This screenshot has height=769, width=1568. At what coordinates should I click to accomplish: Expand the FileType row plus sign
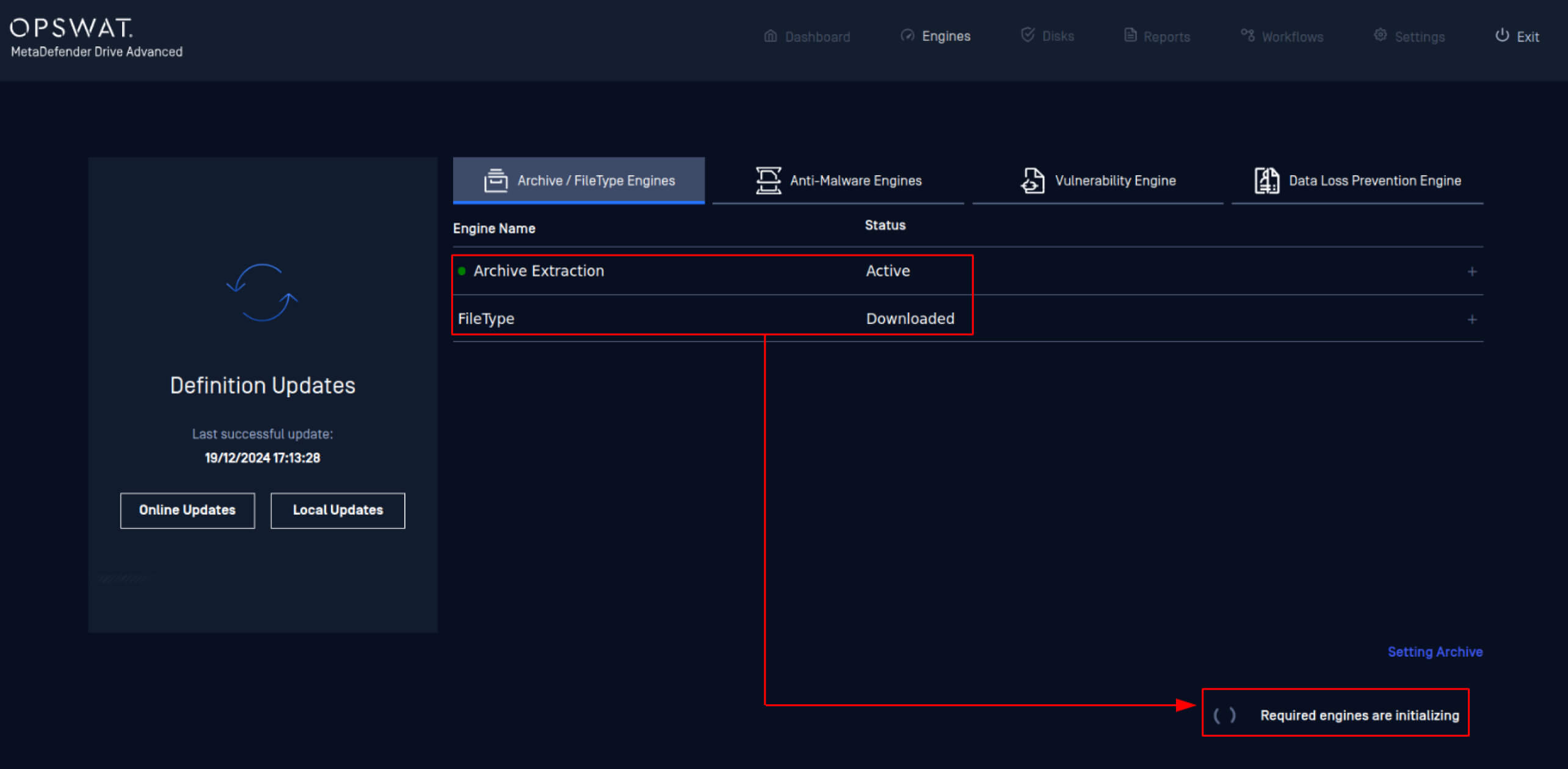[x=1472, y=319]
